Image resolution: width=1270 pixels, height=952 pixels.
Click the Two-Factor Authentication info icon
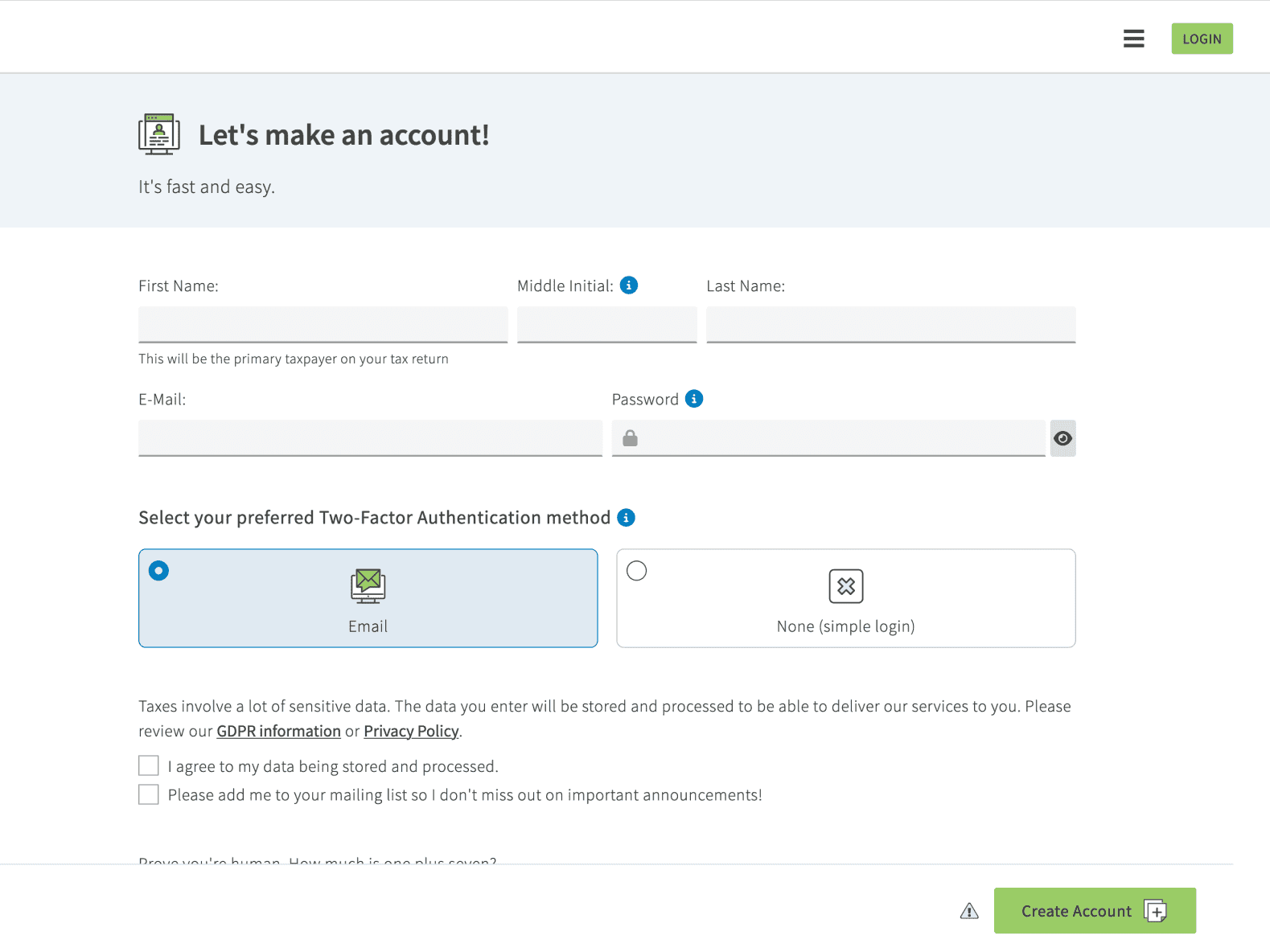tap(626, 518)
